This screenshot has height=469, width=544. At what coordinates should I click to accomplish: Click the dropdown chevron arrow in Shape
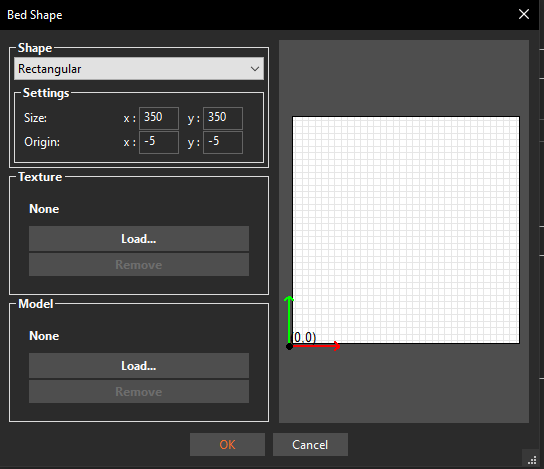click(x=255, y=69)
